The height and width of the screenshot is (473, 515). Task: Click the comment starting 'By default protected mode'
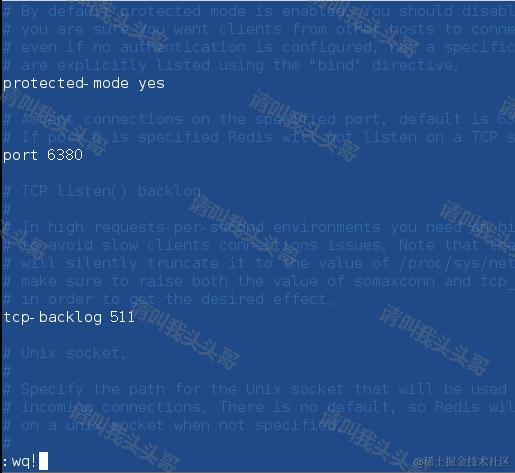[259, 11]
